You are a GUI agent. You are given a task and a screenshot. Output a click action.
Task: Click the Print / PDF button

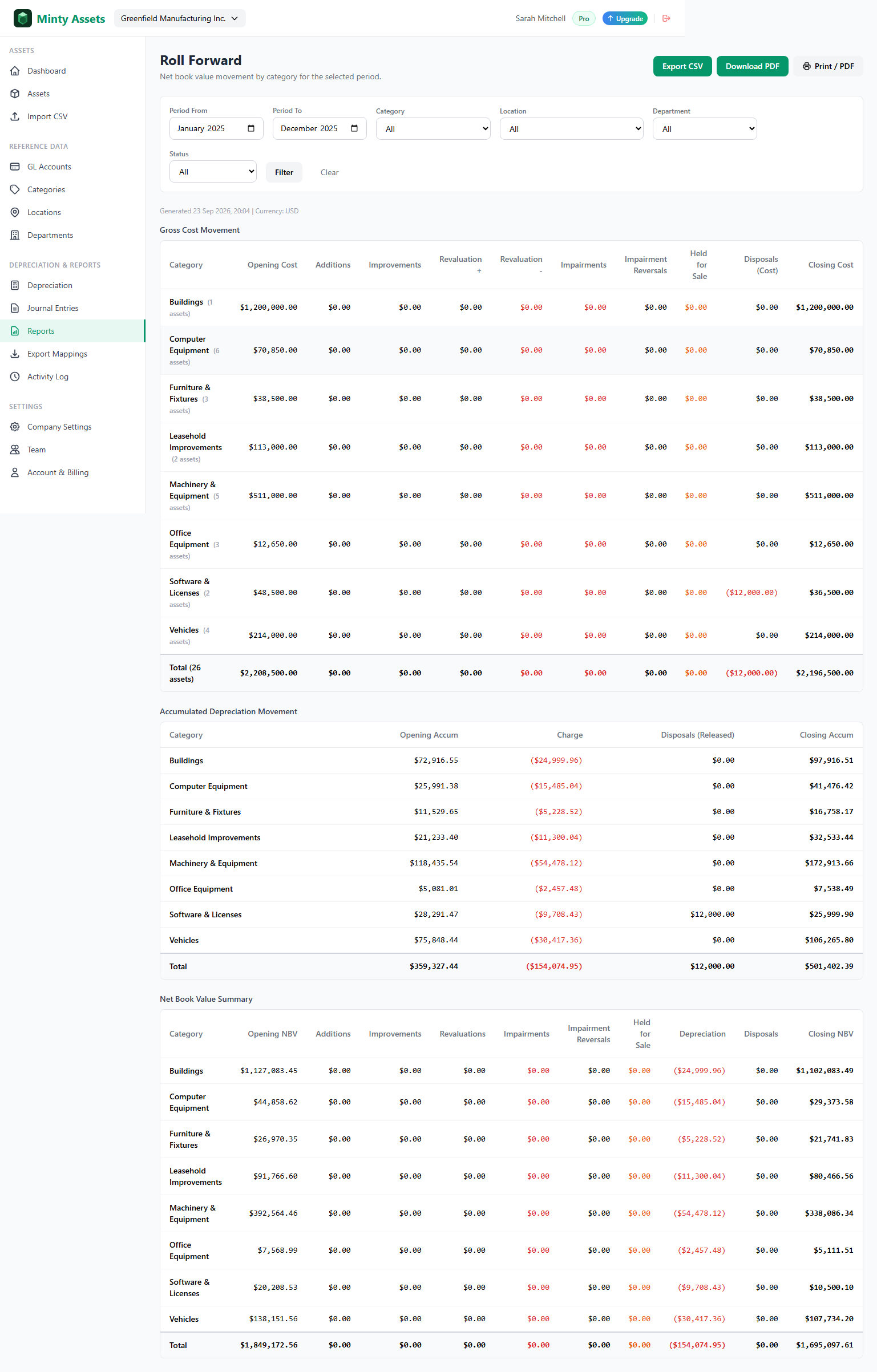point(828,66)
